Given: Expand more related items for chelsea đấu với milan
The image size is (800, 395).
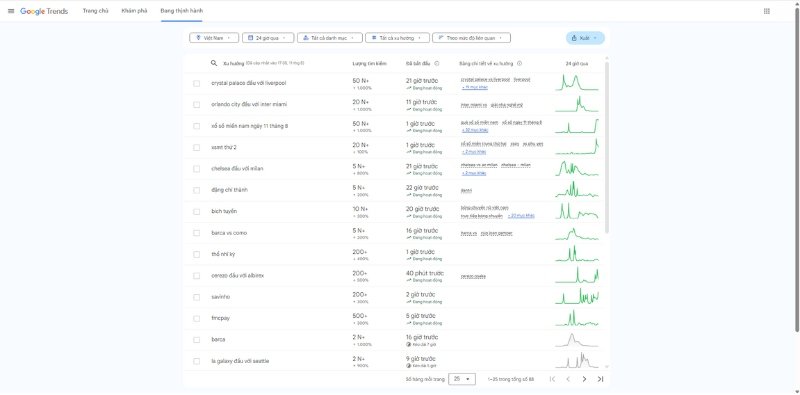Looking at the screenshot, I should 474,173.
